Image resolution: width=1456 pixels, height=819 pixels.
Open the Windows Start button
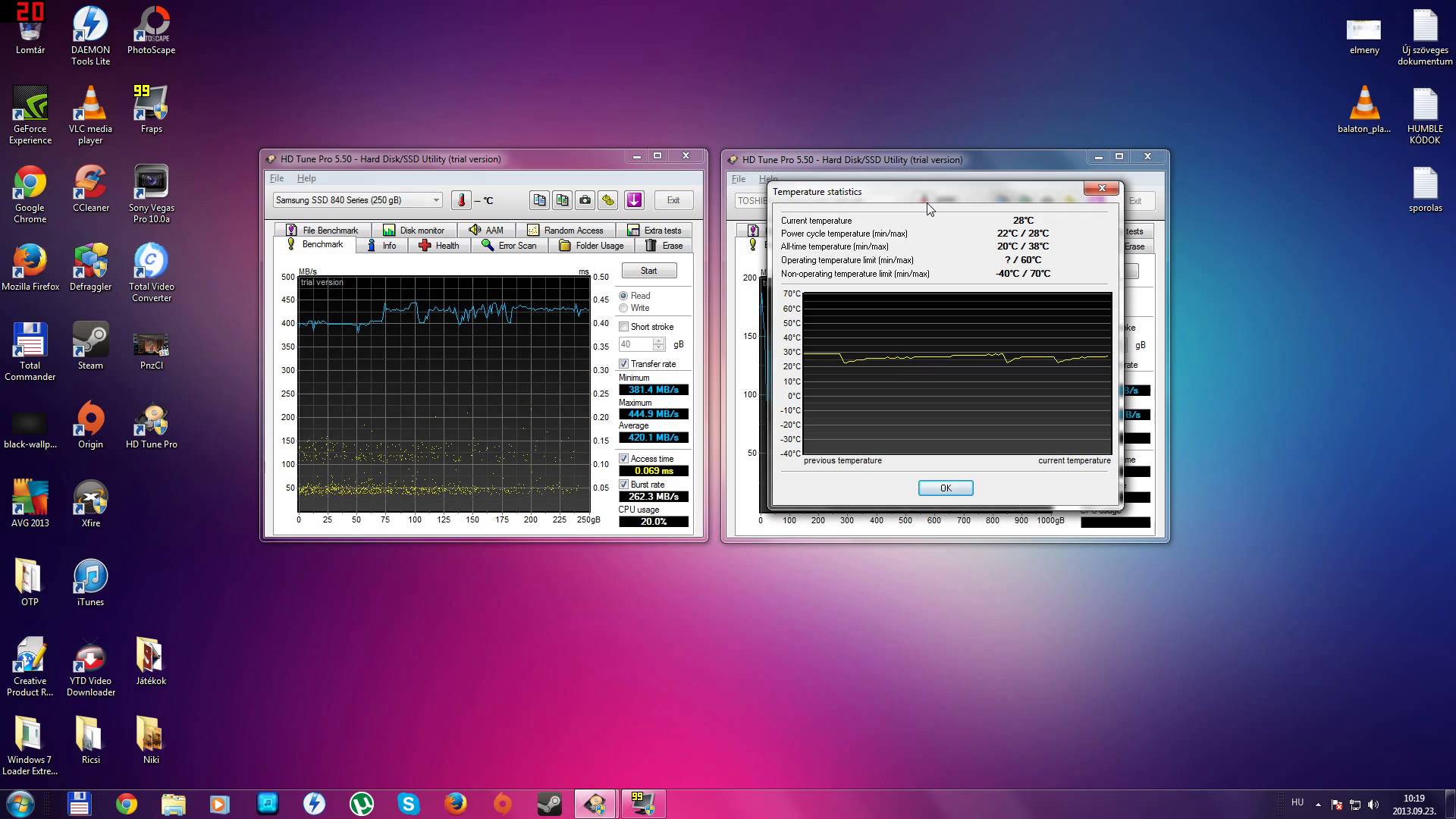(20, 804)
